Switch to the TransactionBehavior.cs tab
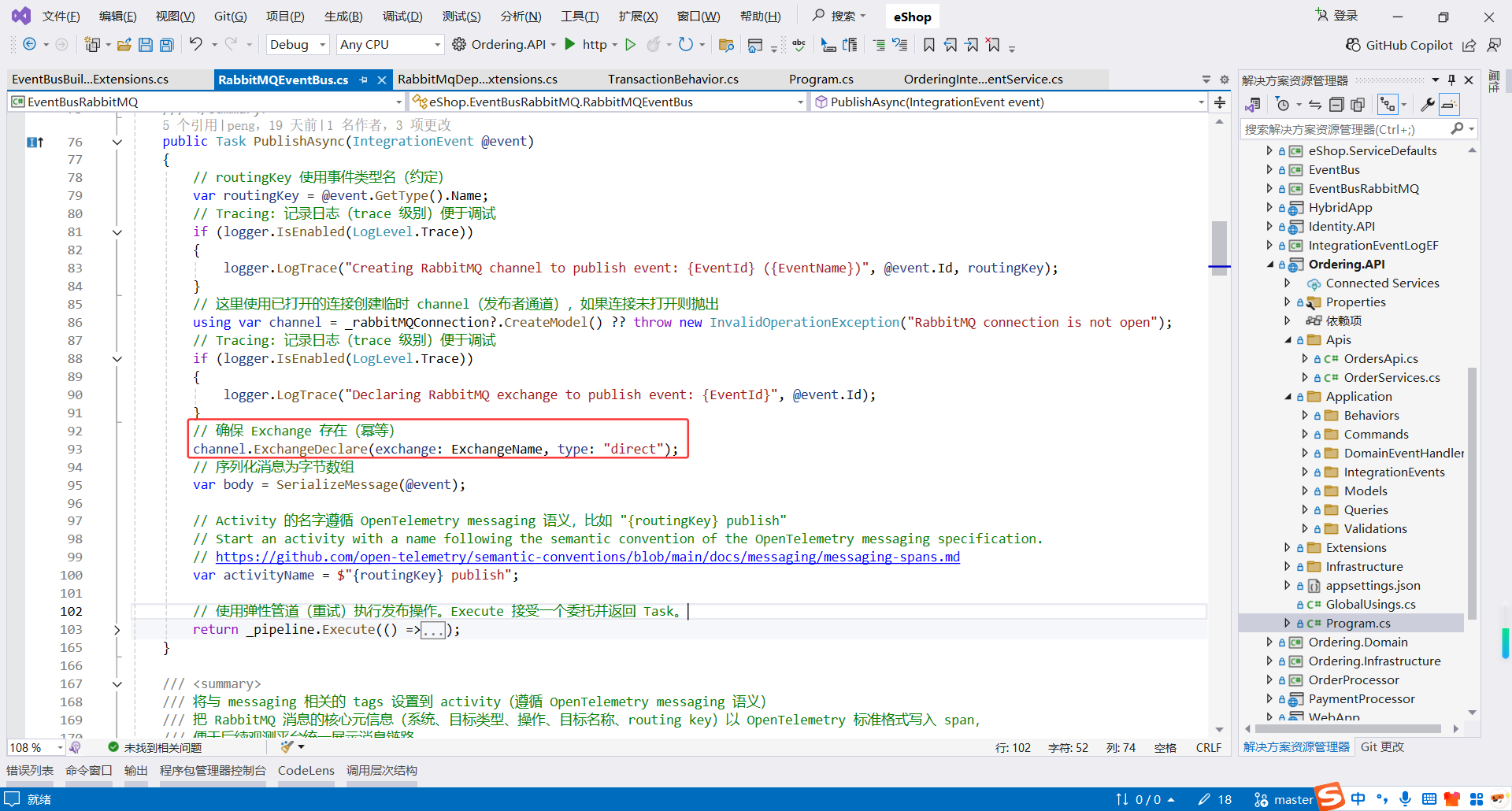Viewport: 1512px width, 811px height. 673,79
